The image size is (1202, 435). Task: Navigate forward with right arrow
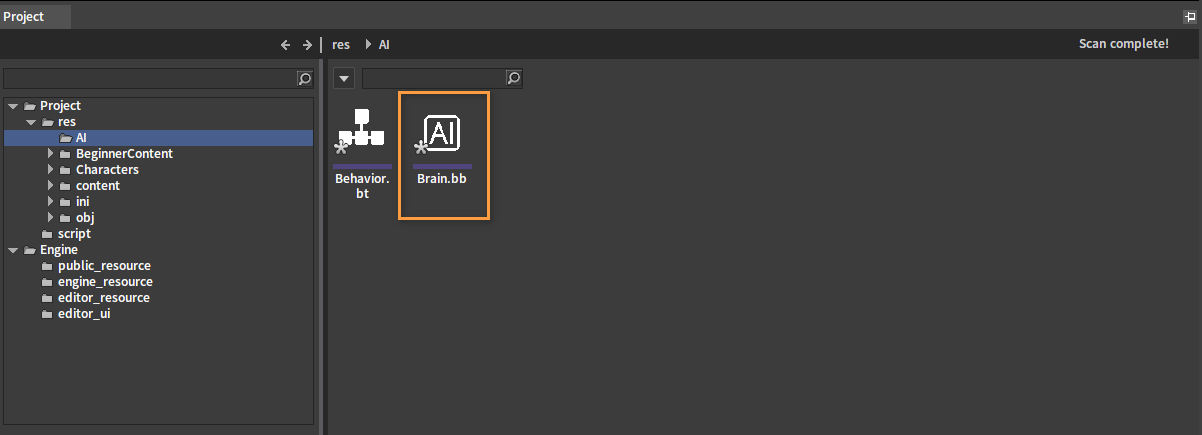point(307,45)
